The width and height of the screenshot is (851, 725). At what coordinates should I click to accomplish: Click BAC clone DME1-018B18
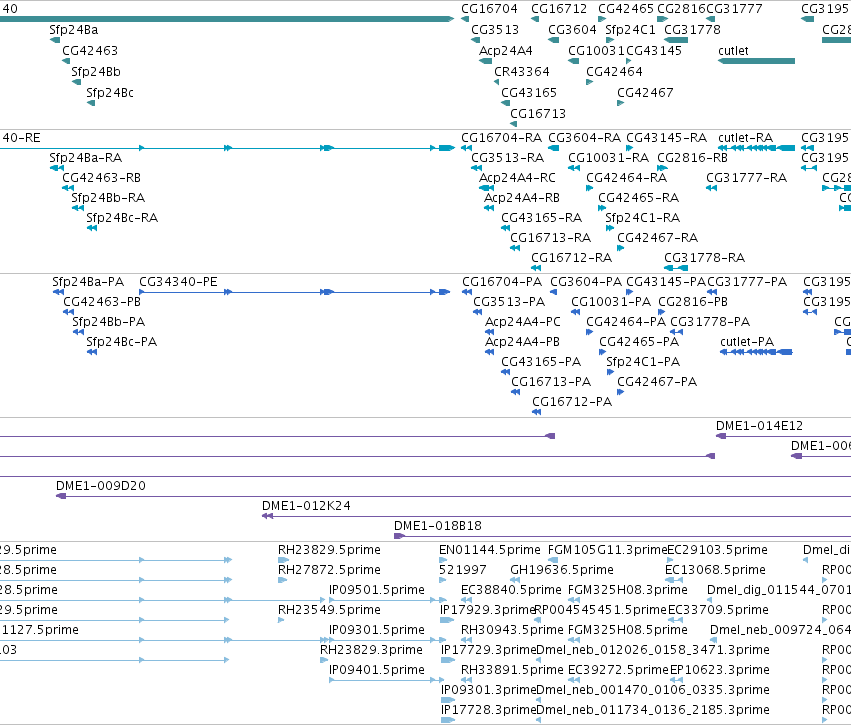coord(437,526)
